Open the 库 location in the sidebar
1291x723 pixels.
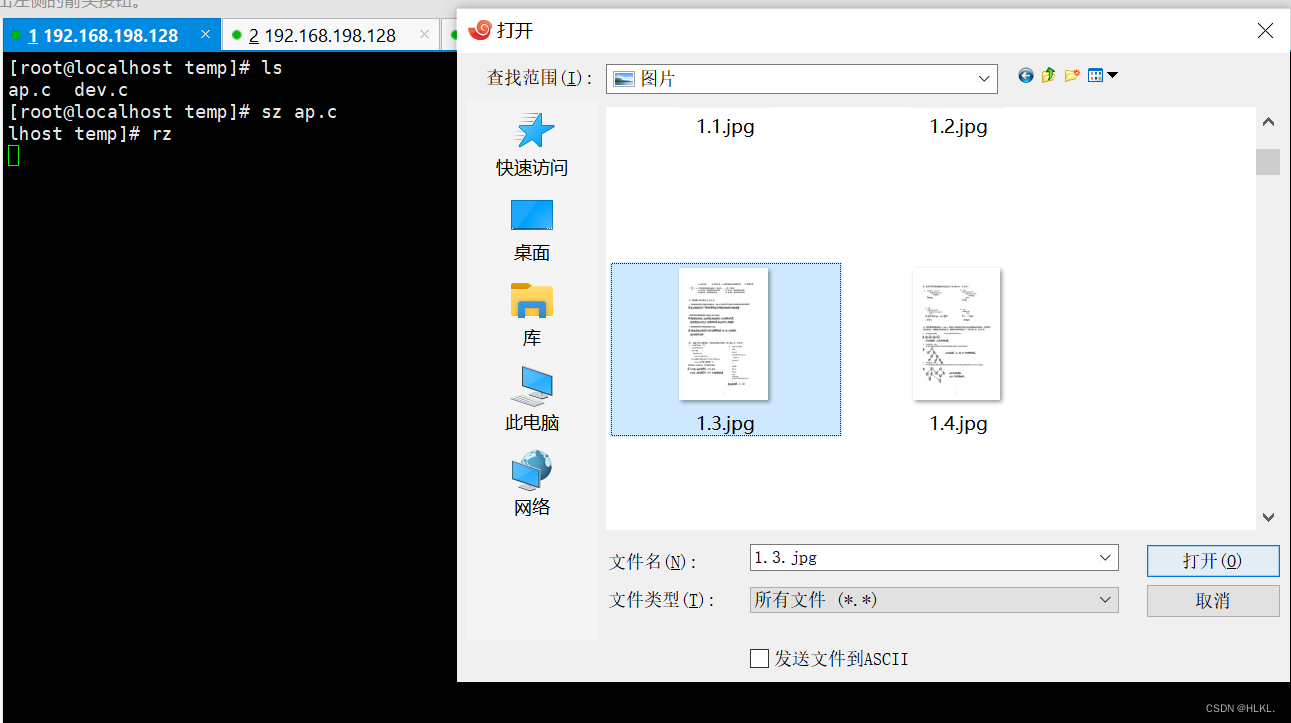click(x=531, y=313)
